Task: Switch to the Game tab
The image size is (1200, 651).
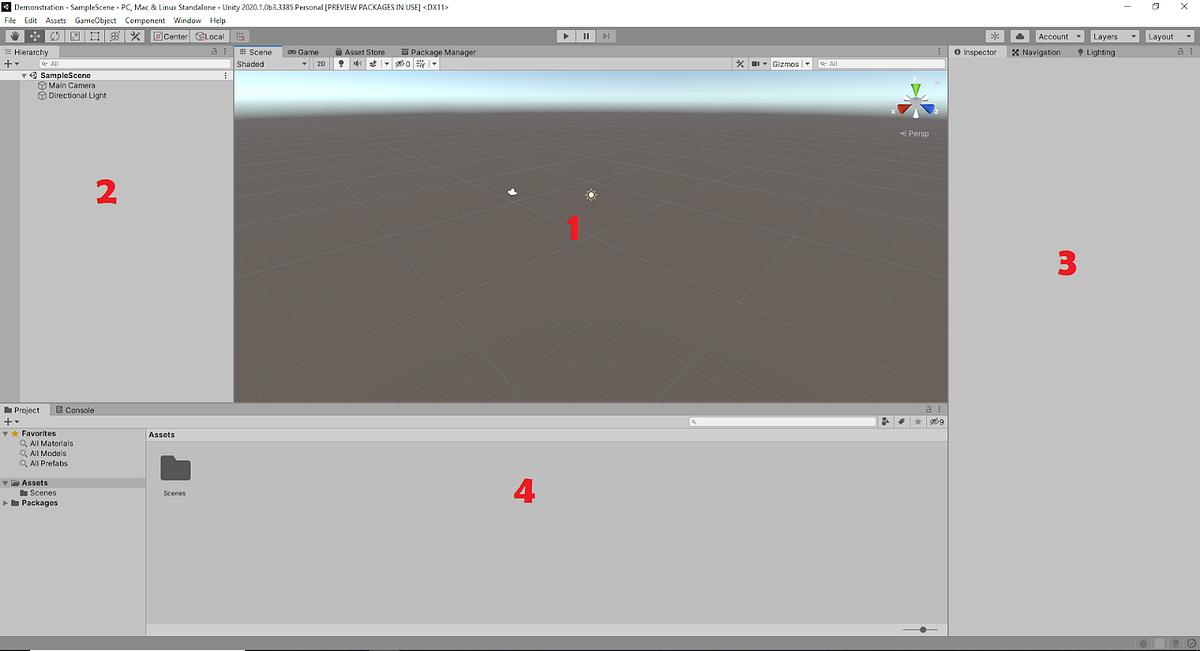Action: [303, 51]
